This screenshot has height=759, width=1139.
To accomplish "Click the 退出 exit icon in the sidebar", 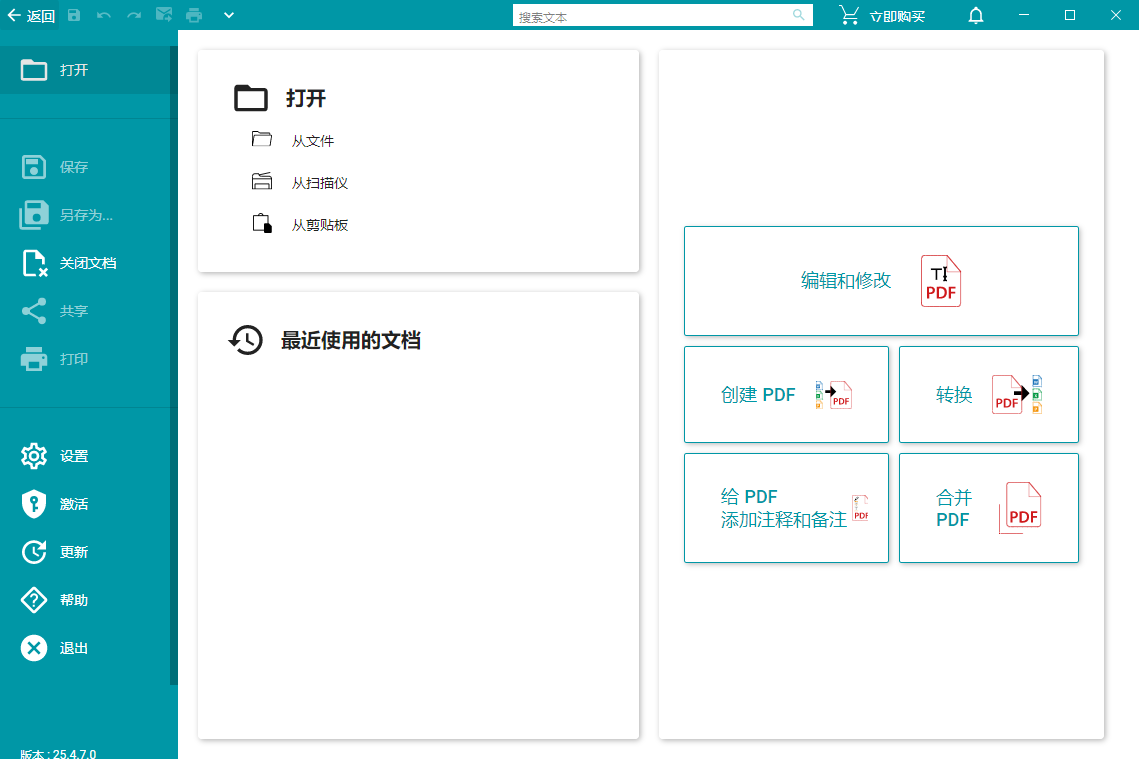I will coord(33,648).
